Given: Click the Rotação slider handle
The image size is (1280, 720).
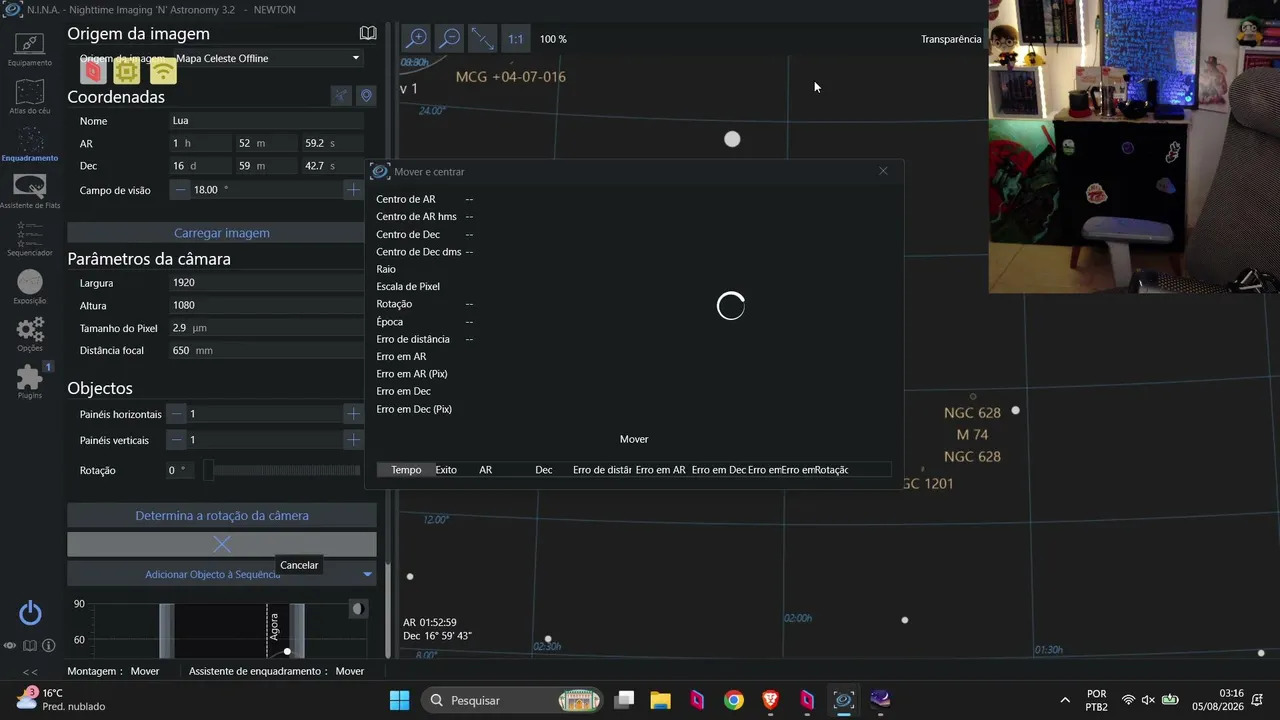Looking at the screenshot, I should (x=208, y=470).
